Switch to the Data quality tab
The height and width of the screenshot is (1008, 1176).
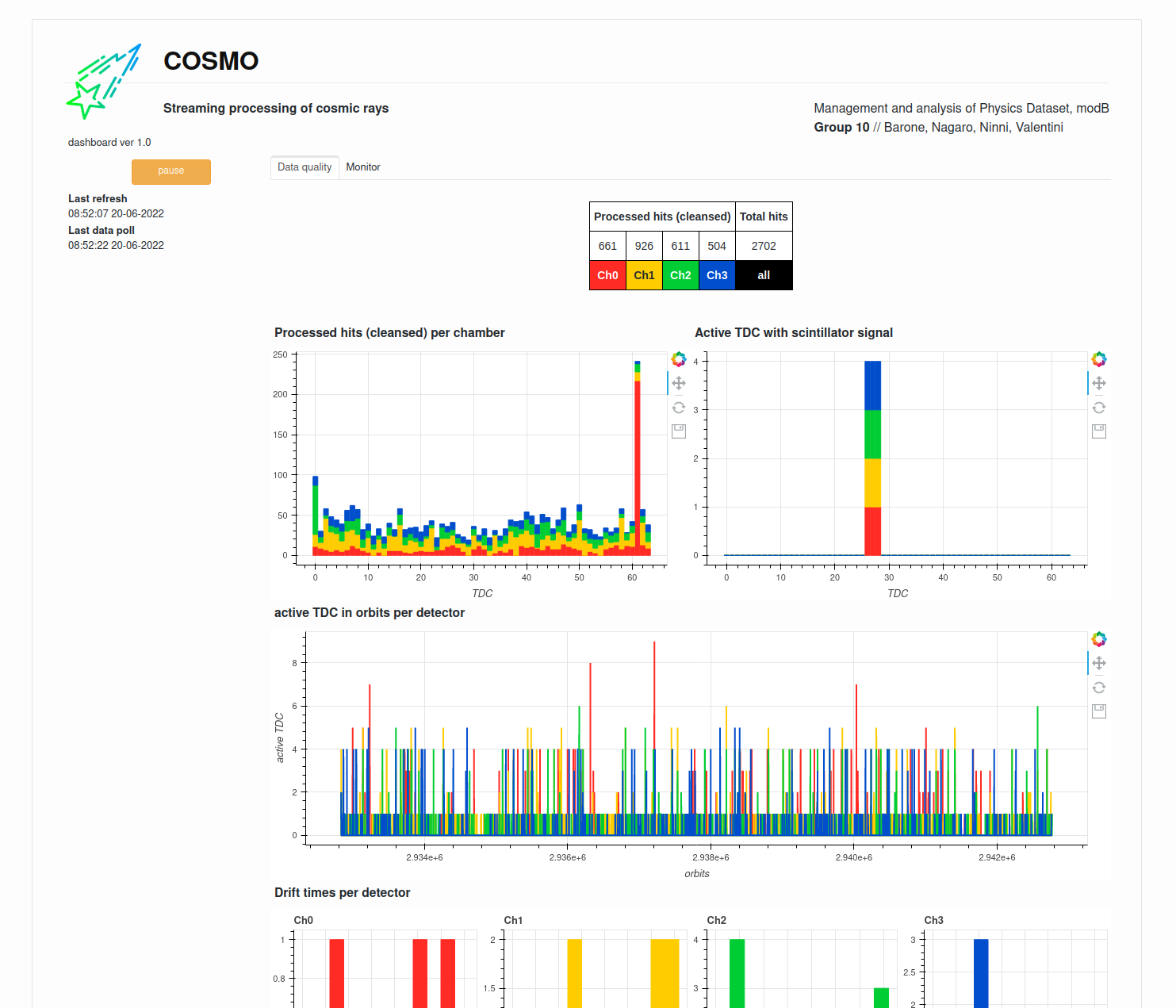(305, 167)
